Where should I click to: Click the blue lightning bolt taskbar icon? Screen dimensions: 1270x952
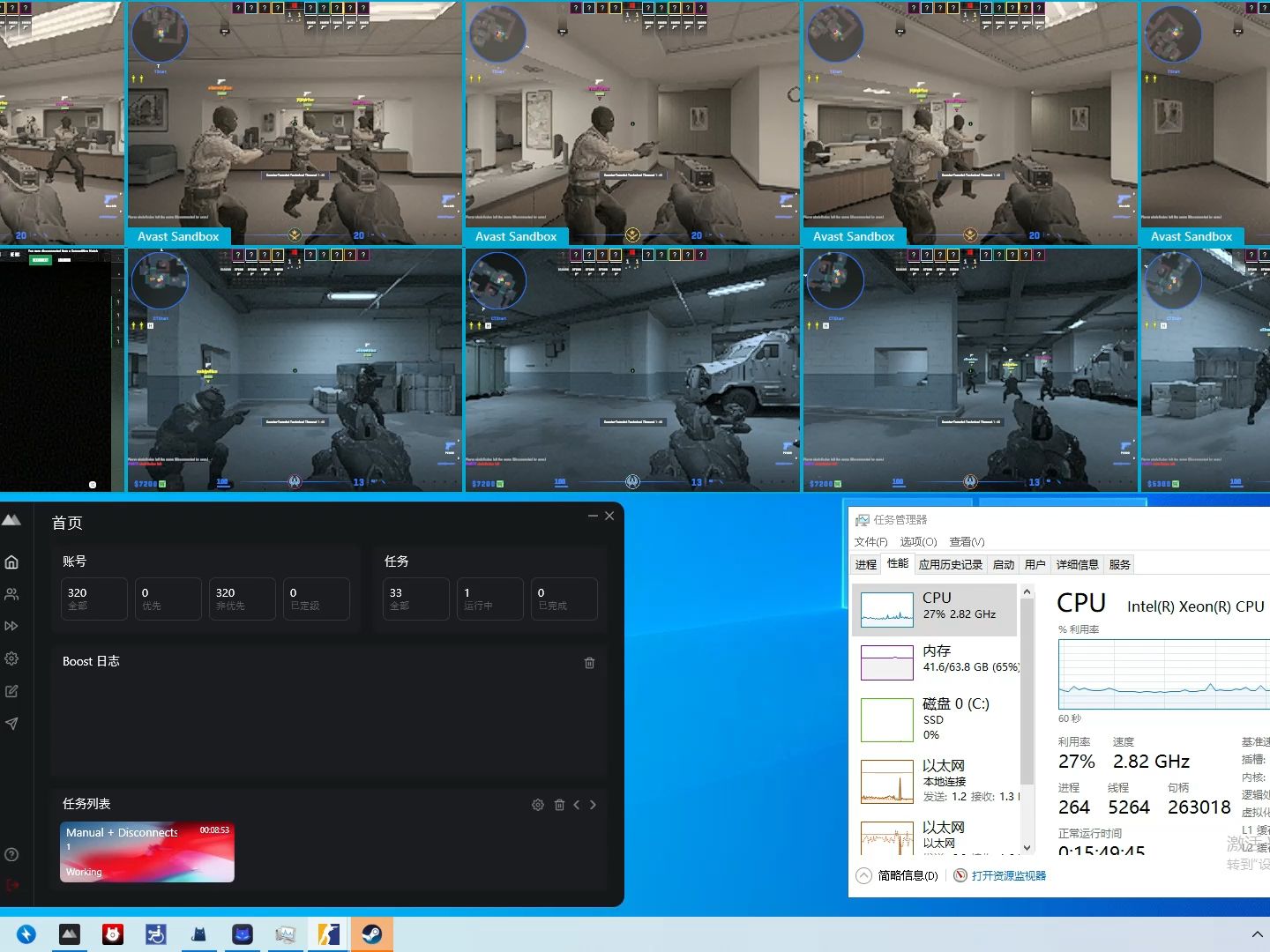(26, 934)
